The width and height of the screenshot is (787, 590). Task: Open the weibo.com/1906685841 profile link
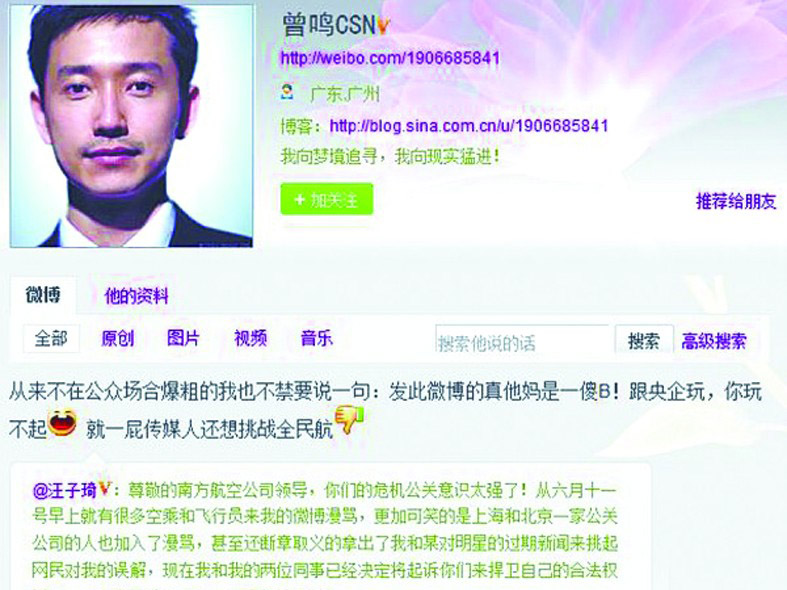[x=390, y=58]
